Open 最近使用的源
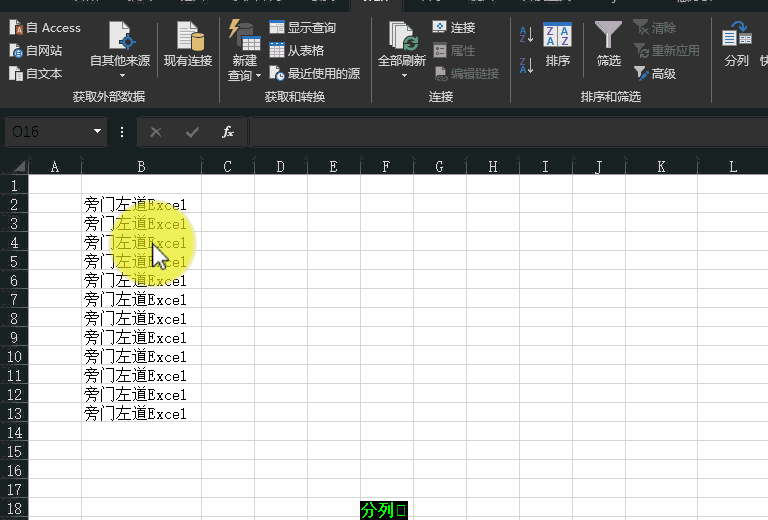This screenshot has width=768, height=520. pos(315,73)
